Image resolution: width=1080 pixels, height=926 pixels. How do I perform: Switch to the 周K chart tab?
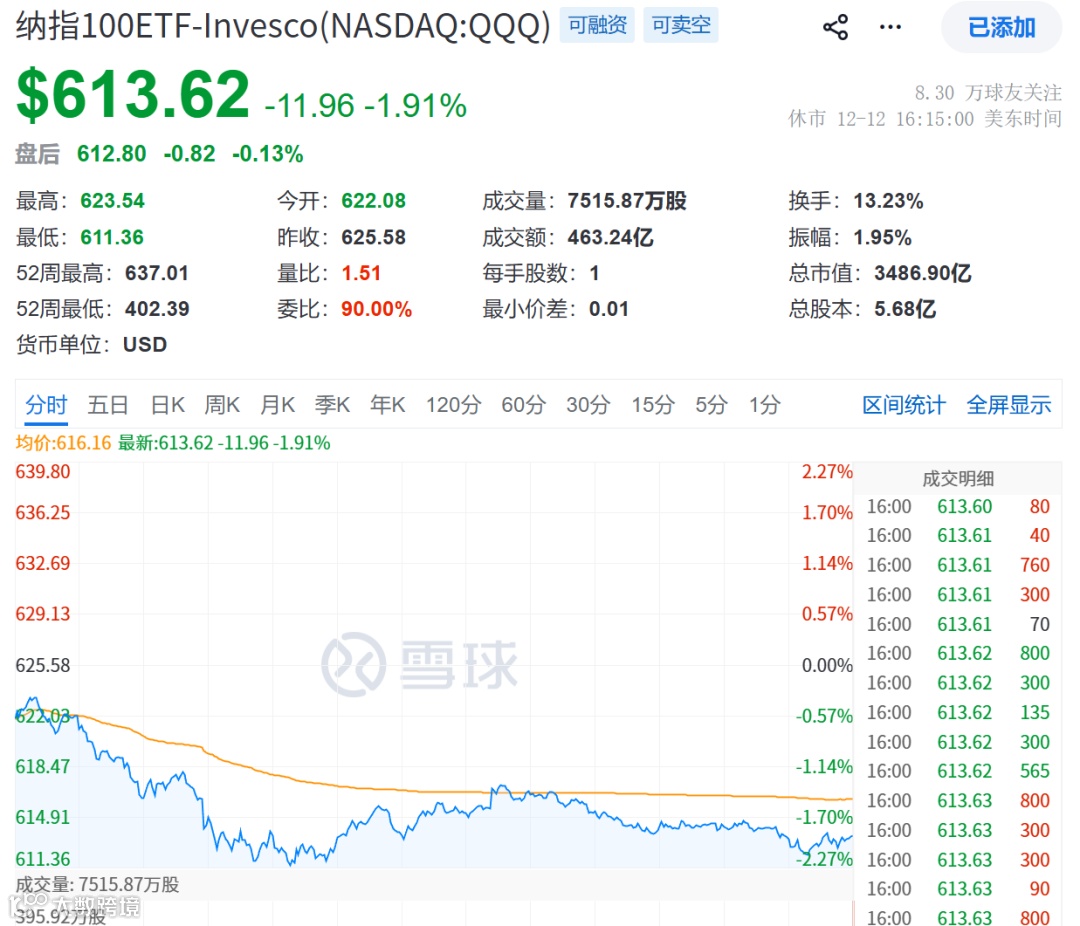(x=222, y=405)
